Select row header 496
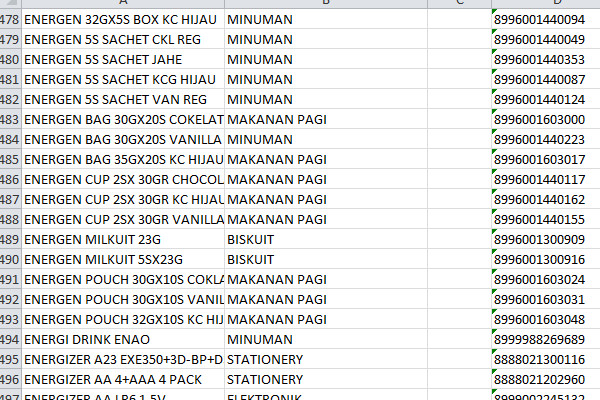This screenshot has width=600, height=400. click(10, 379)
